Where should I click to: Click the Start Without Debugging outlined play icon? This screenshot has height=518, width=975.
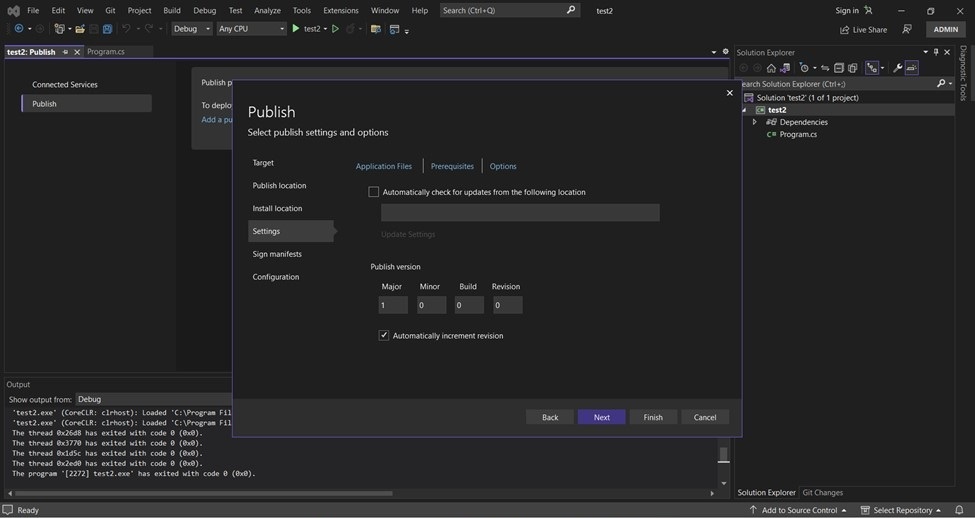tap(335, 29)
